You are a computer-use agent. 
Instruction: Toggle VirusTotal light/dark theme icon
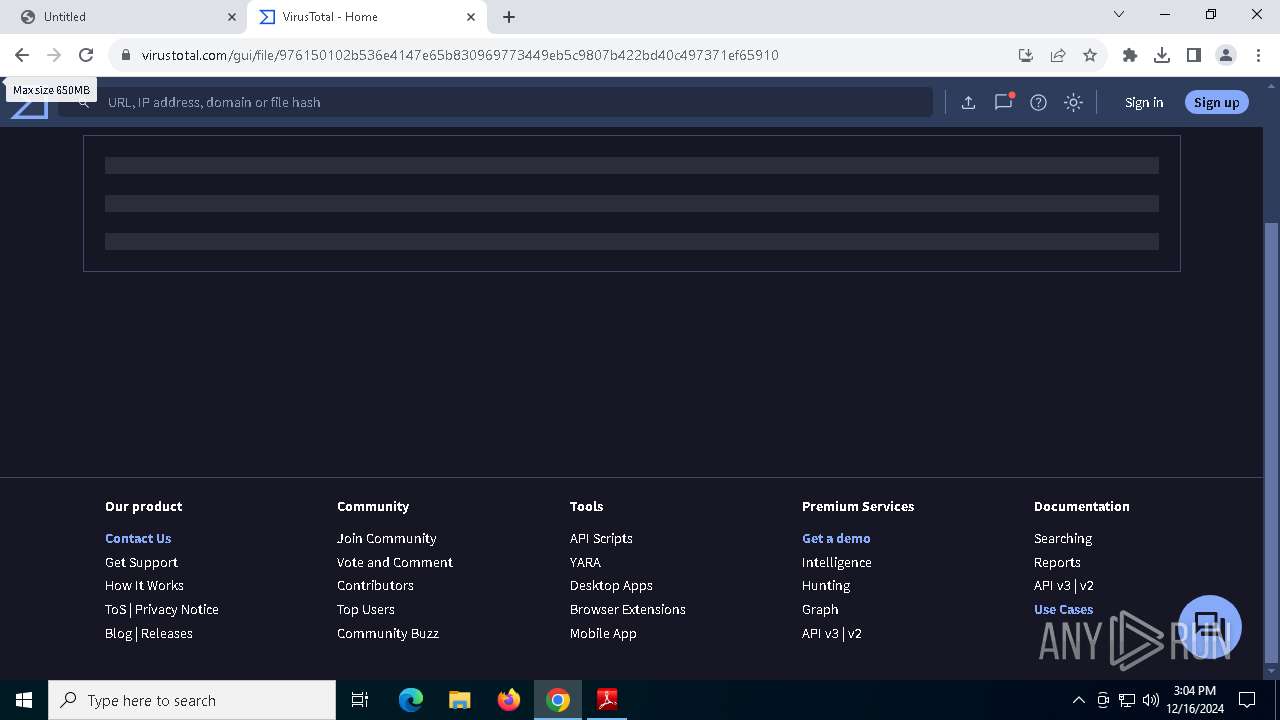(x=1073, y=102)
